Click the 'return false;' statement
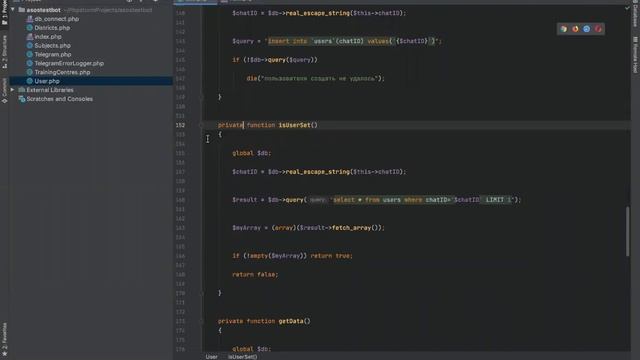The height and width of the screenshot is (360, 640). coord(255,275)
